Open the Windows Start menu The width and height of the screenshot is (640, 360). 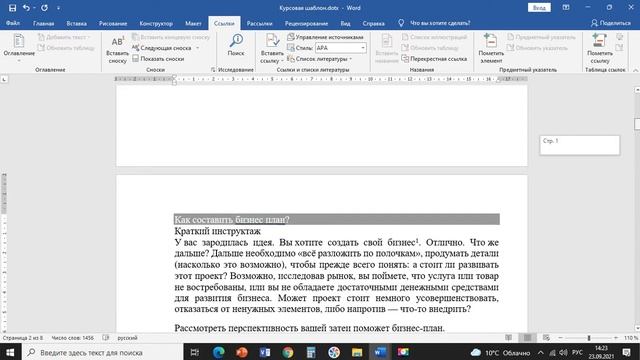tap(9, 352)
